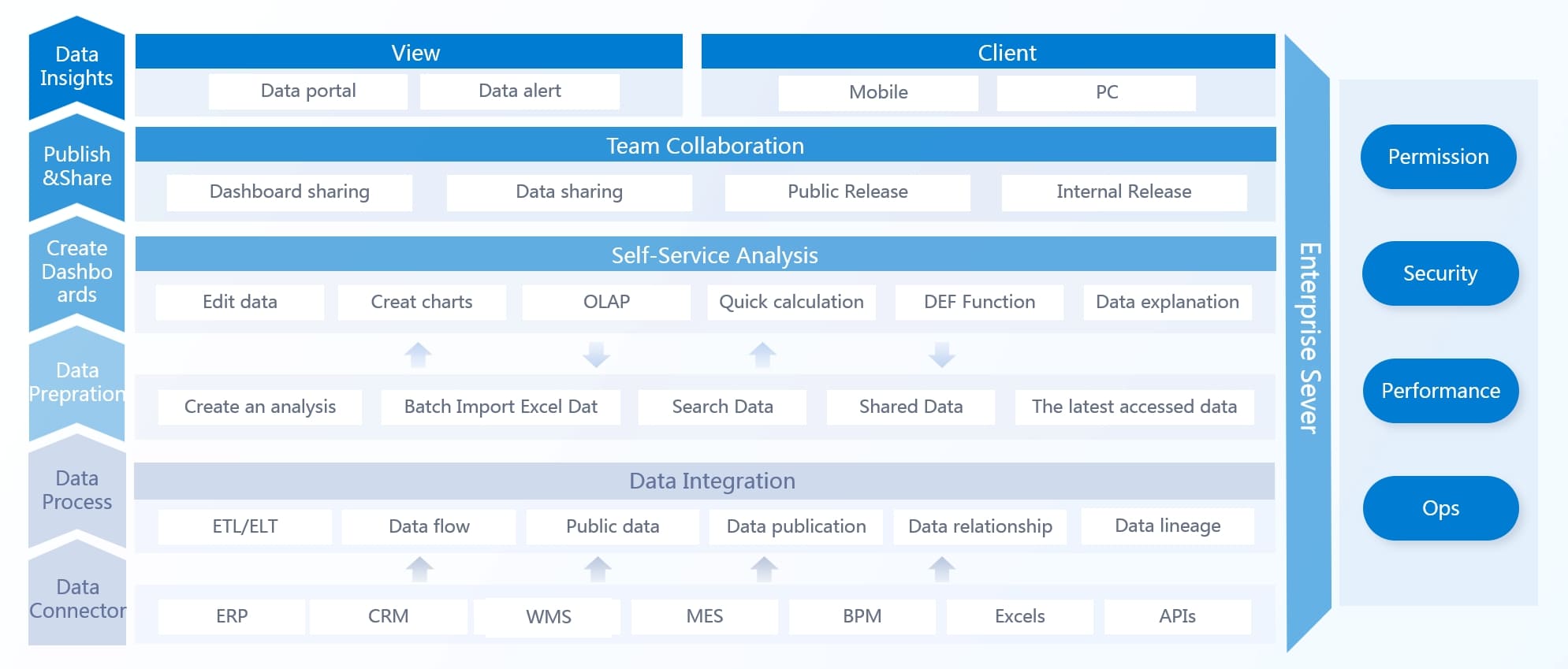Viewport: 1568px width, 669px height.
Task: Click the up arrow beneath Data flow
Action: coord(419,568)
